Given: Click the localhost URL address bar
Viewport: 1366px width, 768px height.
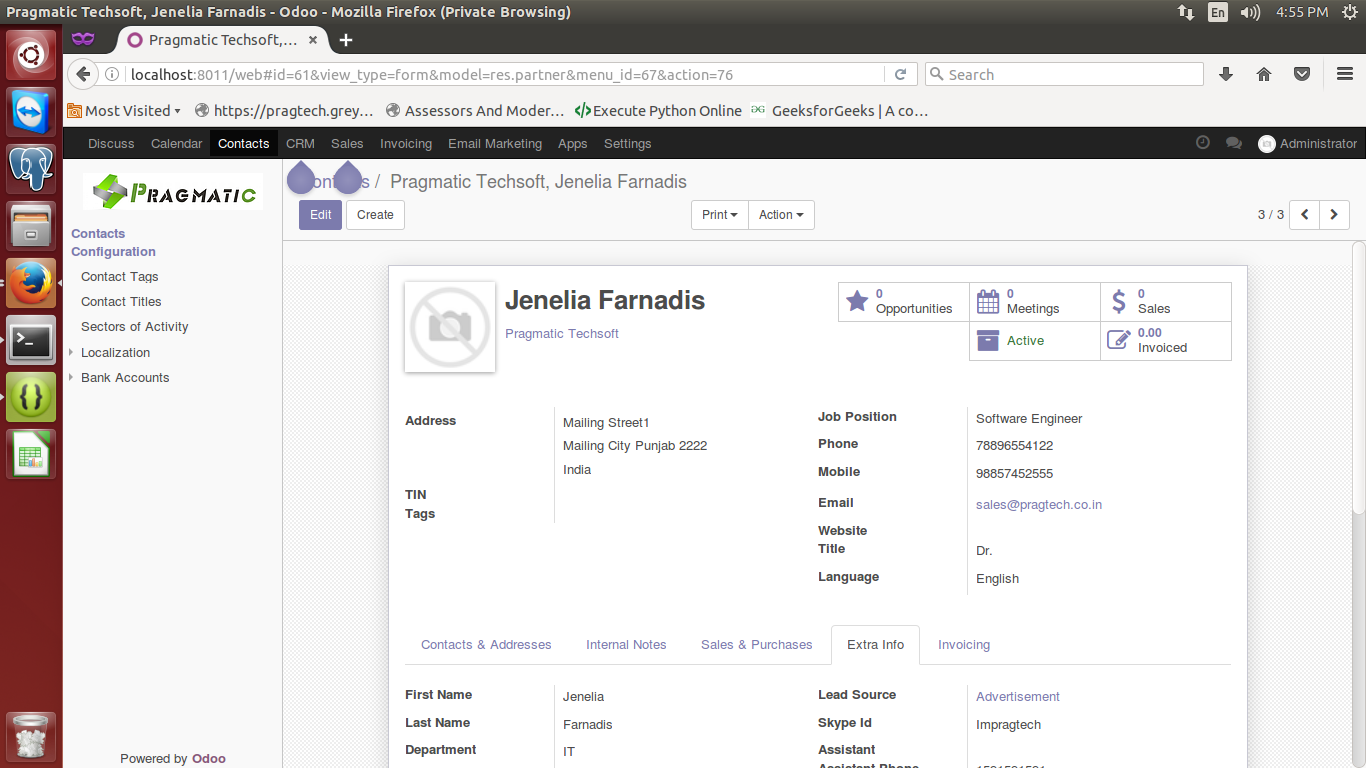Looking at the screenshot, I should tap(505, 75).
